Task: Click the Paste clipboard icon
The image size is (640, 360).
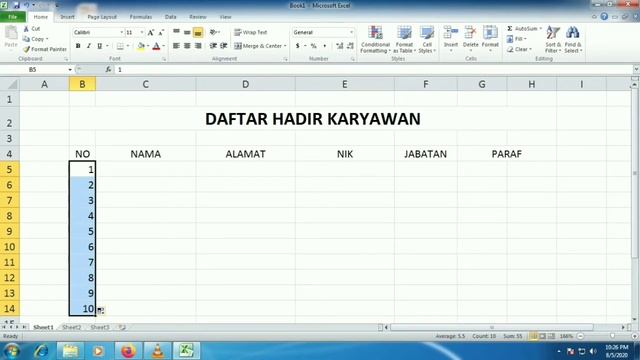Action: tap(11, 33)
